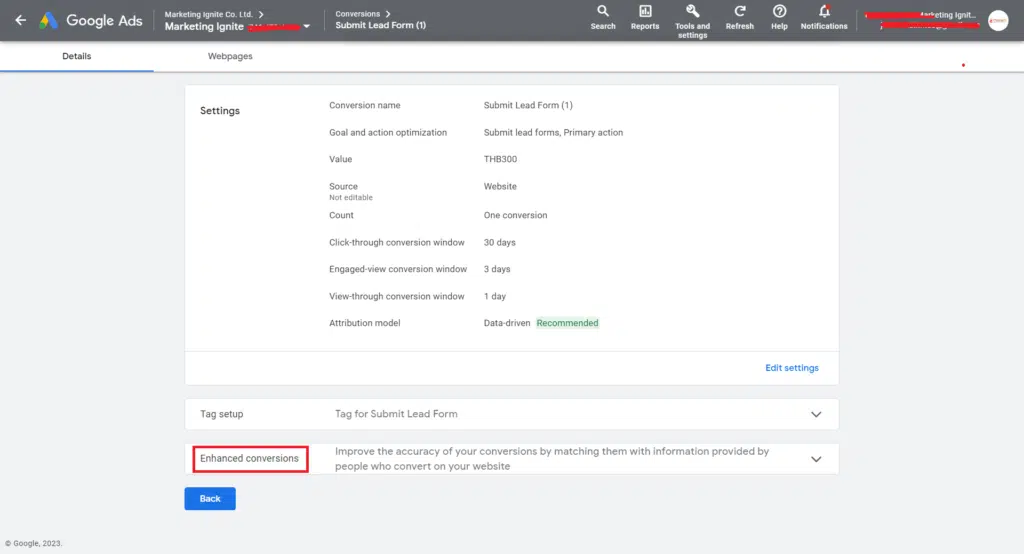Click the Google Ads logo
Screen dimensions: 1024x554
click(x=49, y=20)
